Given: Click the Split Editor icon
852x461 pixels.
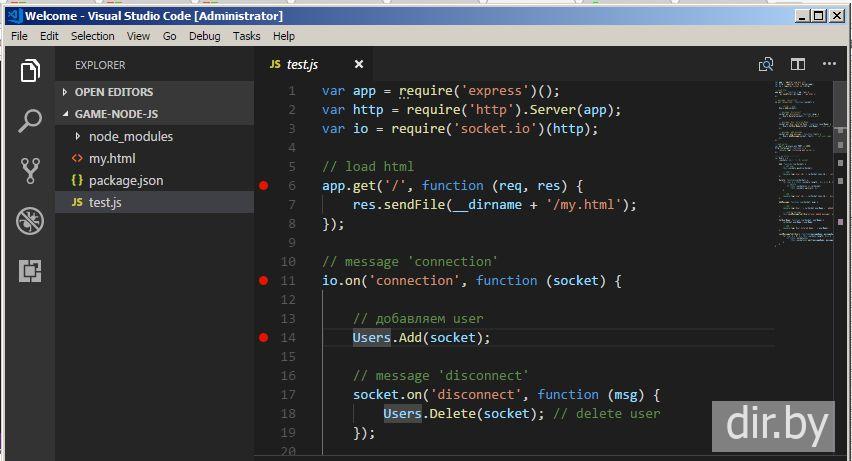Looking at the screenshot, I should pos(798,64).
